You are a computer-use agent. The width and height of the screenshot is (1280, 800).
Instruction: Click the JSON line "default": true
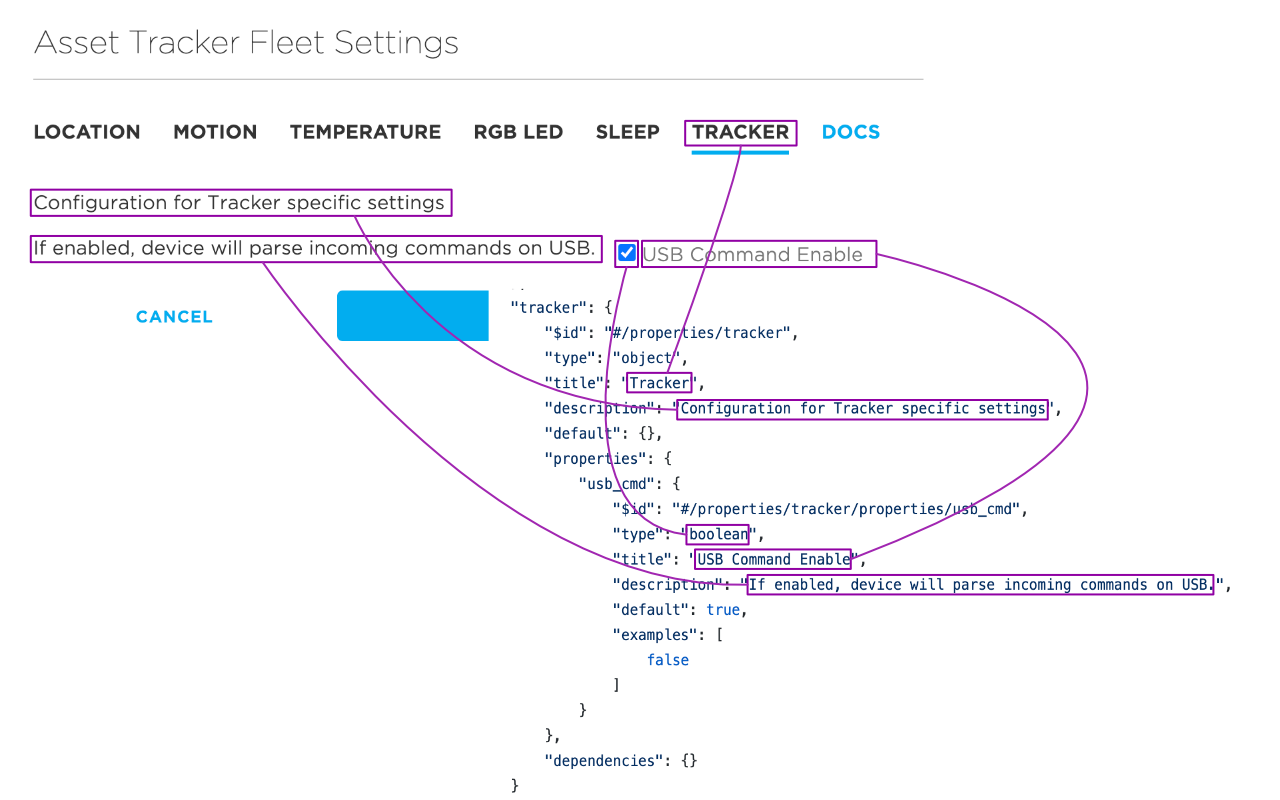coord(680,610)
